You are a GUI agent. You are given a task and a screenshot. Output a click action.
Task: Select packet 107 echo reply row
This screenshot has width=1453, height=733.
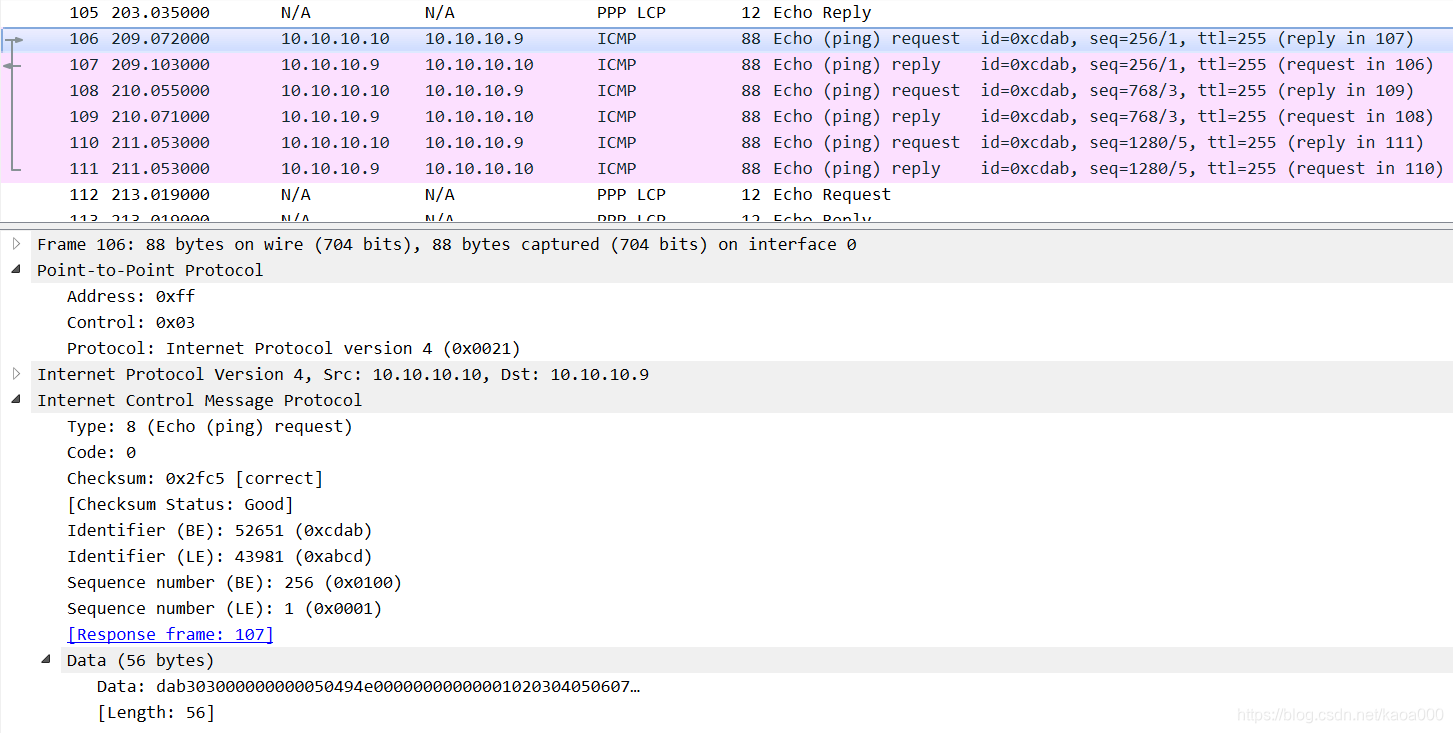point(726,65)
